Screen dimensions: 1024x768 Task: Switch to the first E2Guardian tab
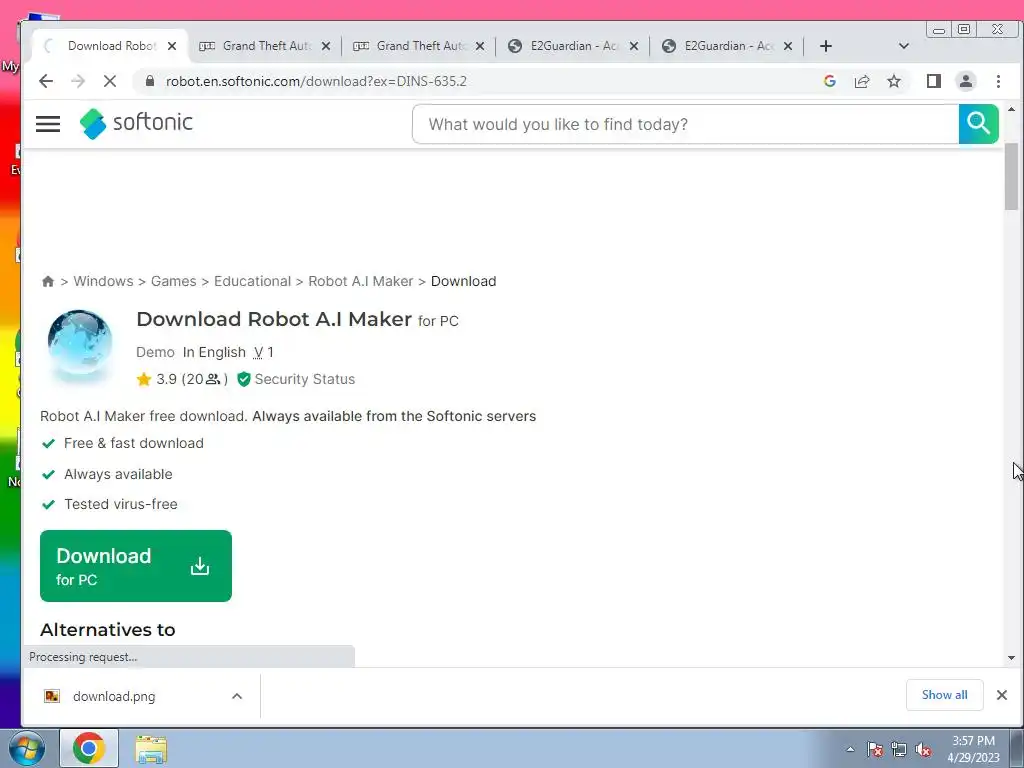click(x=573, y=46)
